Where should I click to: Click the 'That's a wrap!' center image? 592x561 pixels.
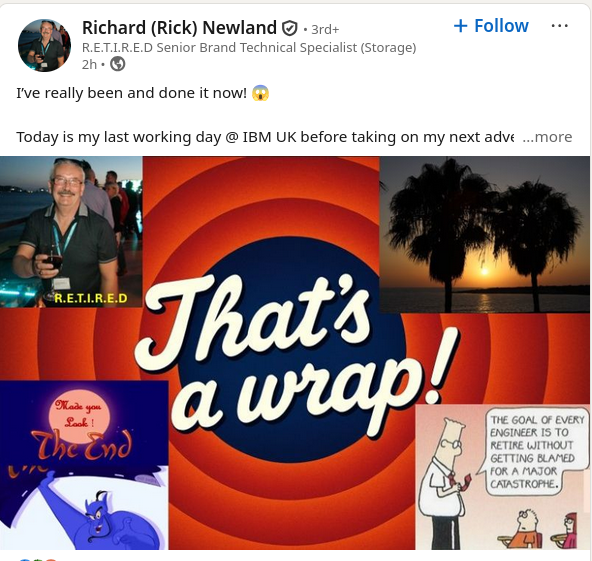279,351
